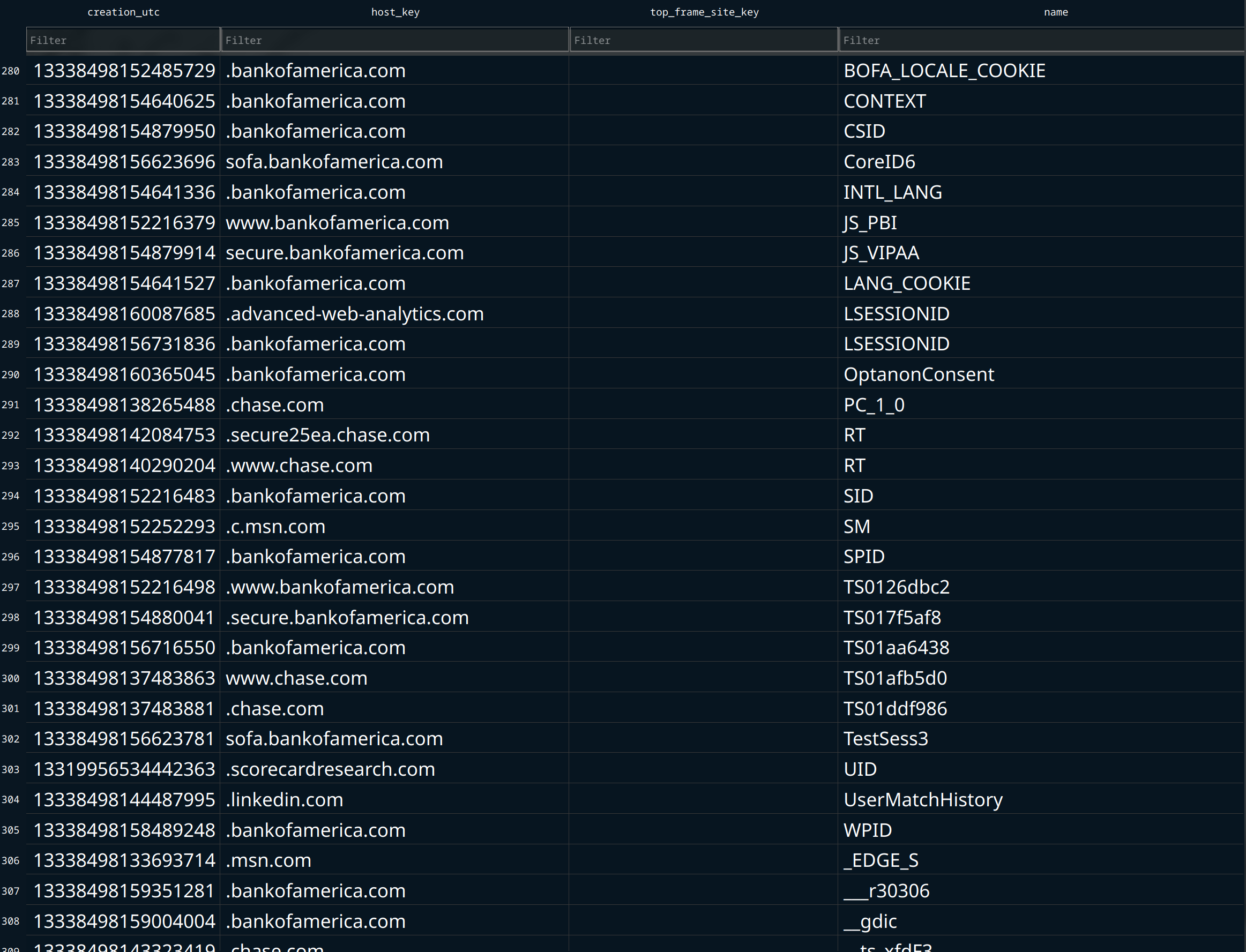Select the _EDGE_S cookie name cell
This screenshot has width=1246, height=952.
point(881,860)
